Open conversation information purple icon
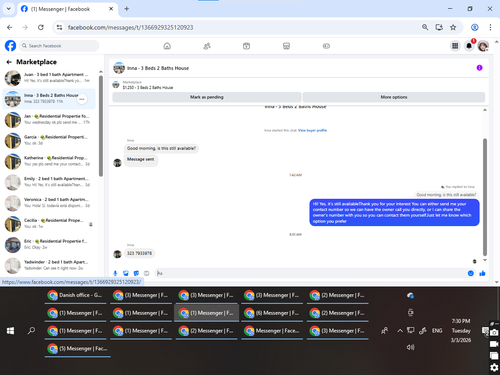This screenshot has width=500, height=375. [479, 68]
